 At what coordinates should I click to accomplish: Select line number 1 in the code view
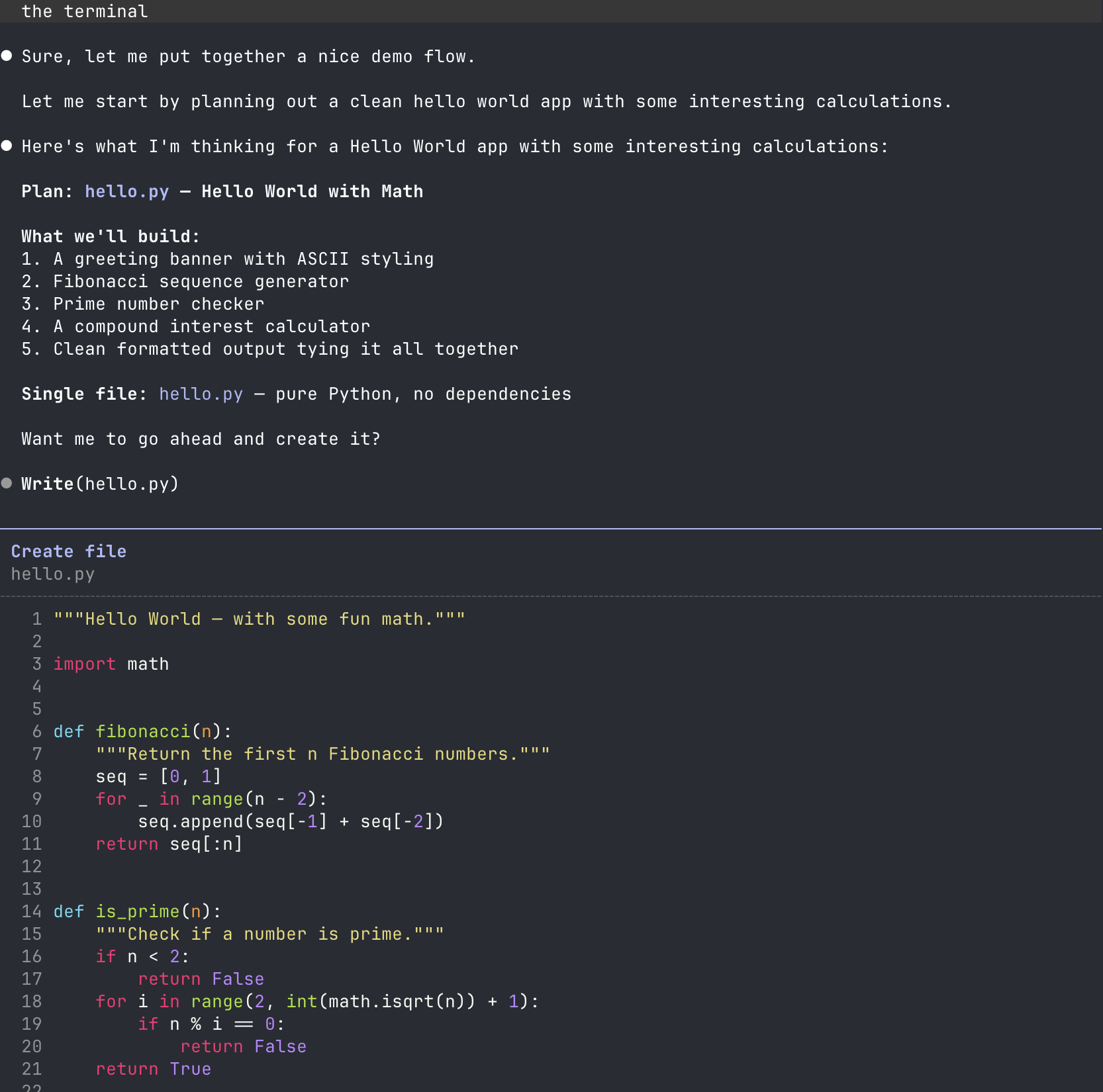(36, 619)
